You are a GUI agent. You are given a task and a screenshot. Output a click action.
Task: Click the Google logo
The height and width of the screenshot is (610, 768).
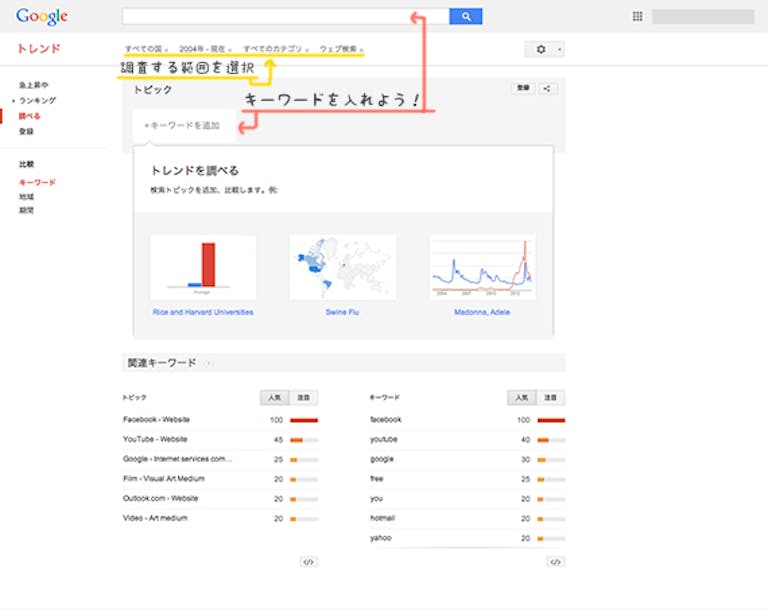[41, 17]
